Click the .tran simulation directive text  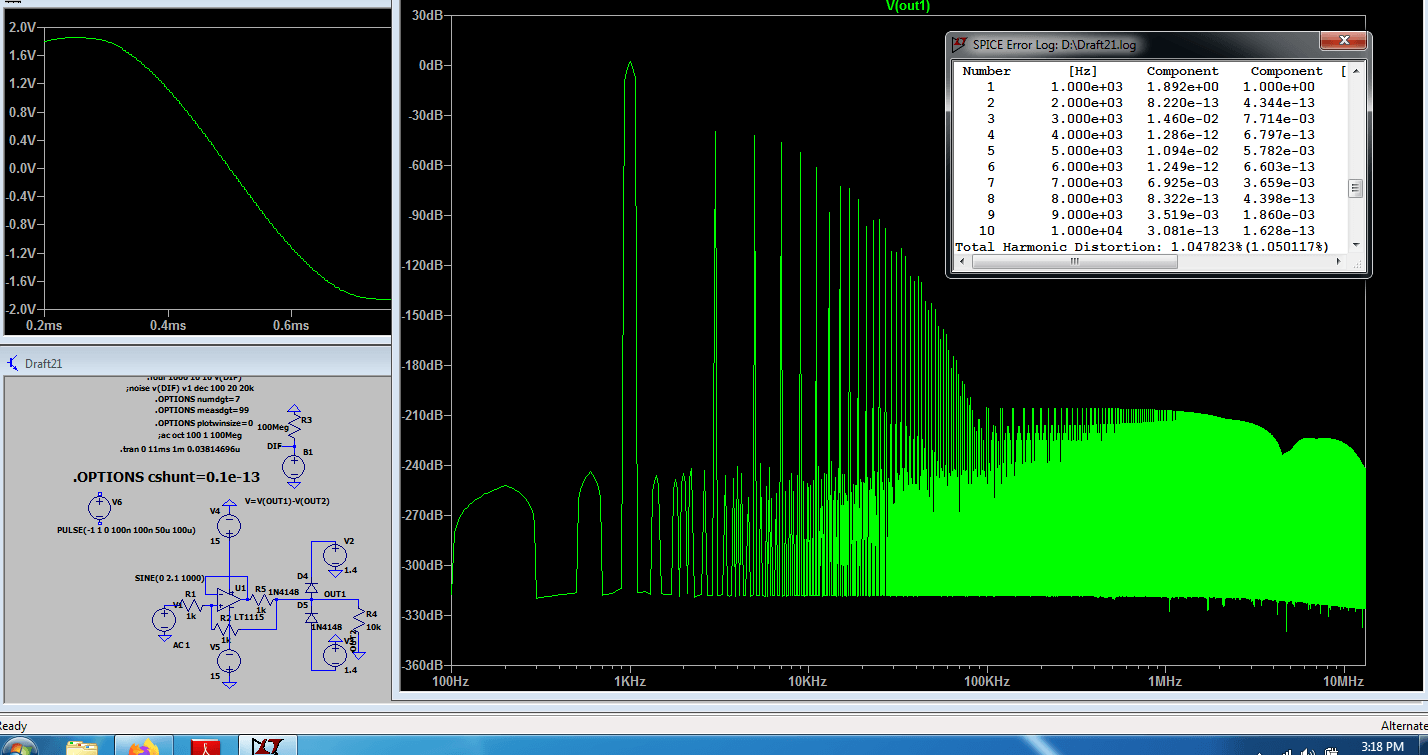point(180,449)
